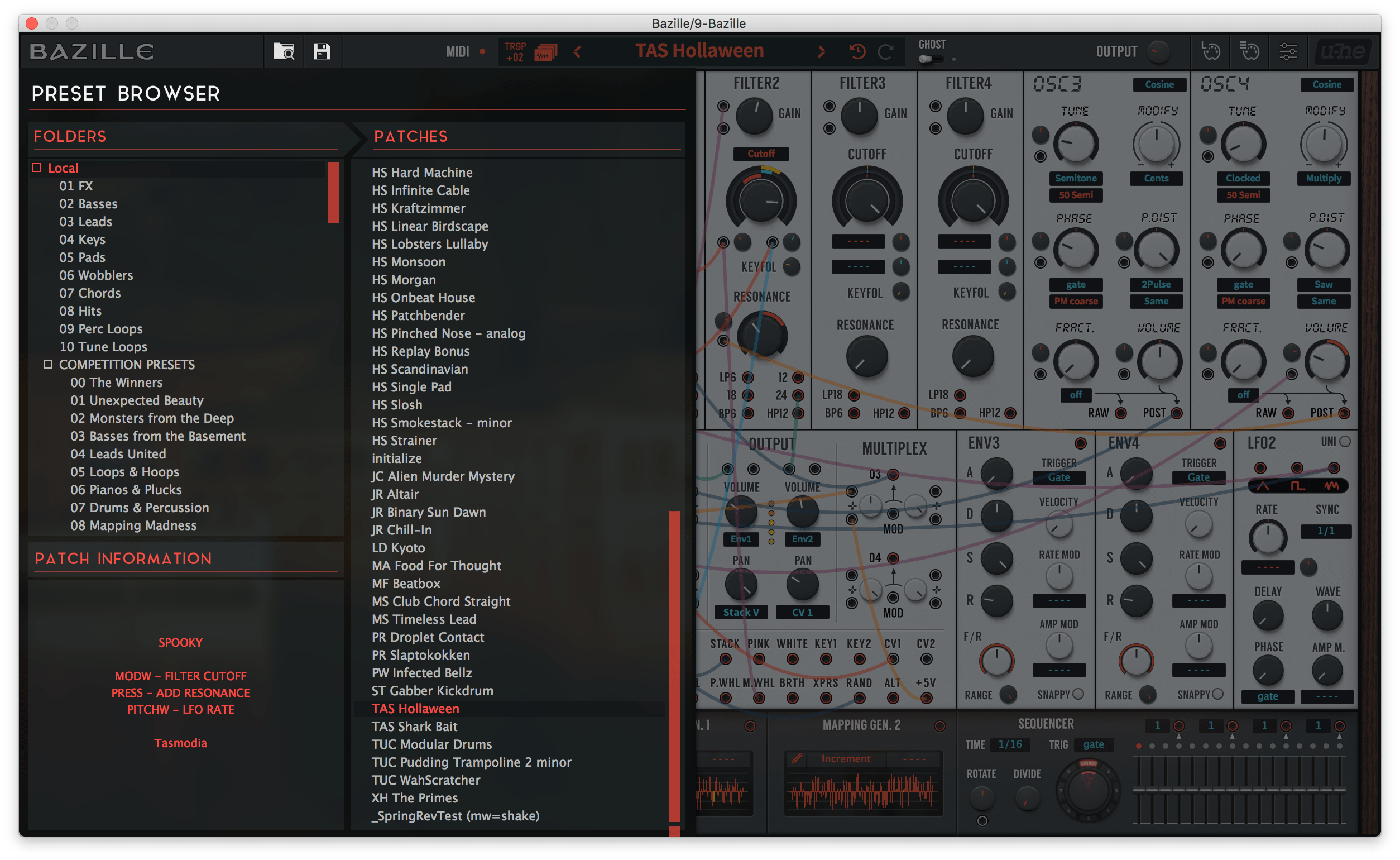This screenshot has width=1400, height=860.
Task: Open LFO2 sync 1/1 selector
Action: coord(1326,531)
